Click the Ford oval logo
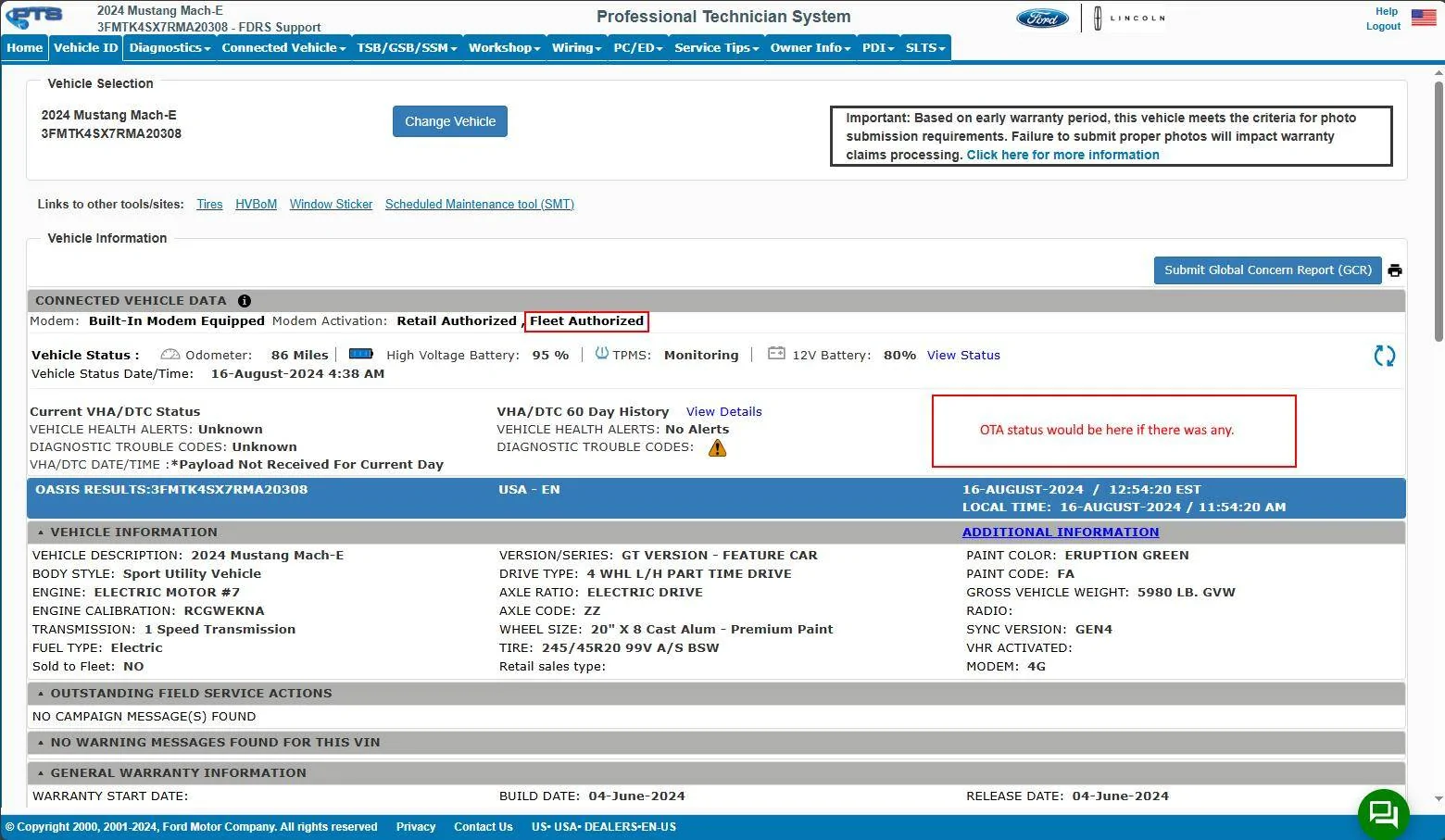 [1042, 19]
